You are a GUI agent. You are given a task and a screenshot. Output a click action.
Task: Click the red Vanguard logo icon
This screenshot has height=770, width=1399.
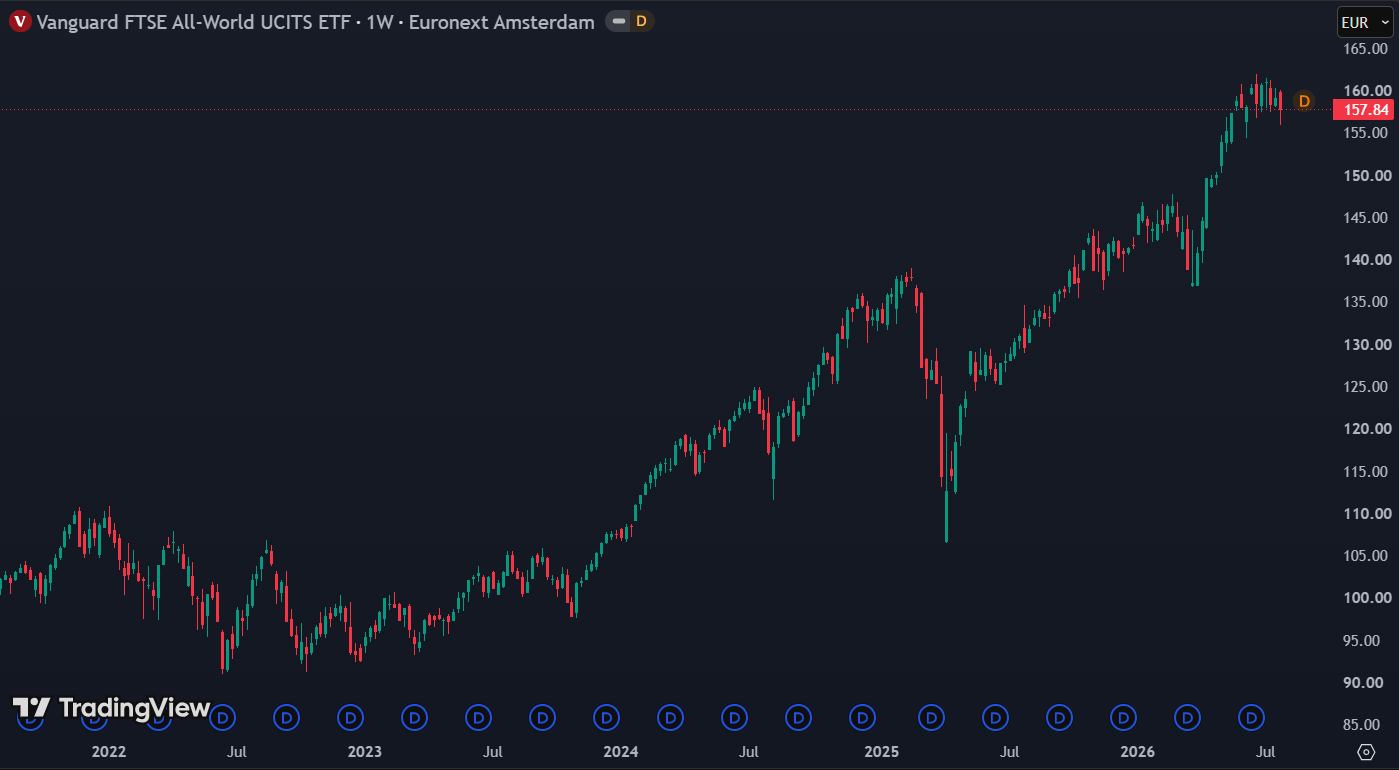click(20, 21)
